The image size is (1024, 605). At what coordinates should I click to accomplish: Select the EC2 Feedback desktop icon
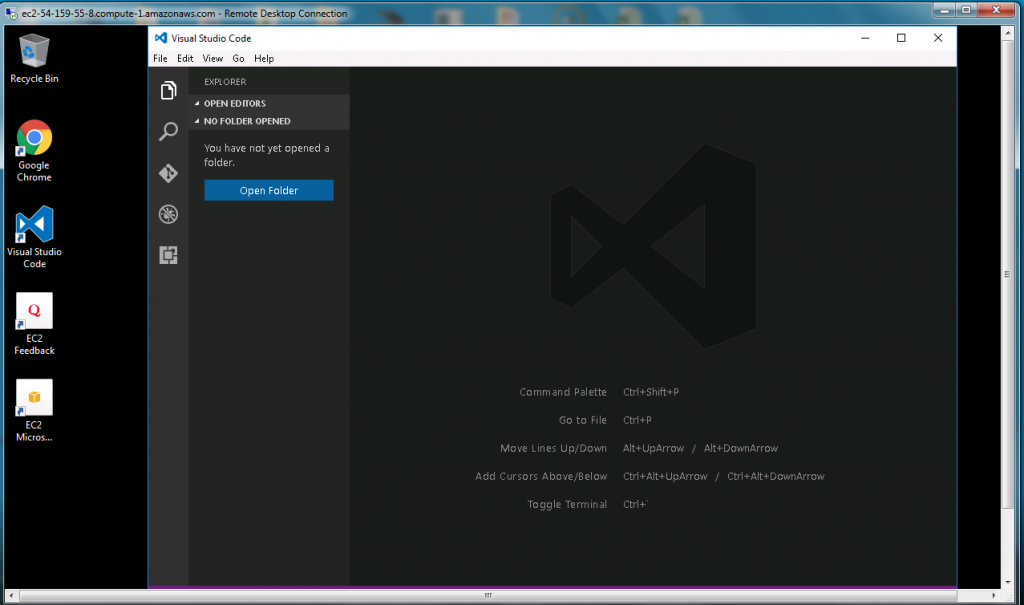pos(33,310)
